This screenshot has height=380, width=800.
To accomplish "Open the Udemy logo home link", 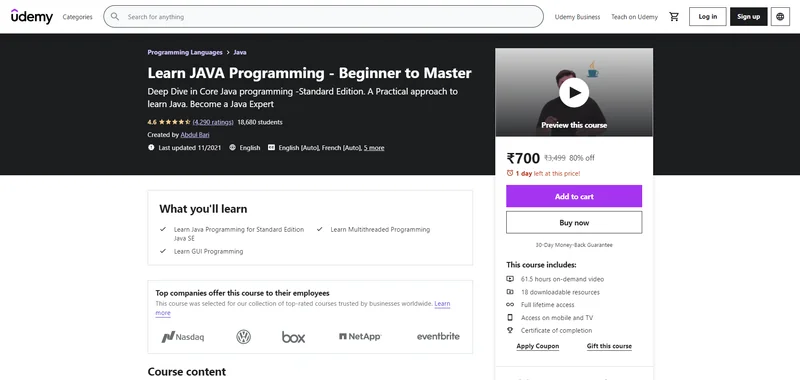I will pos(32,16).
